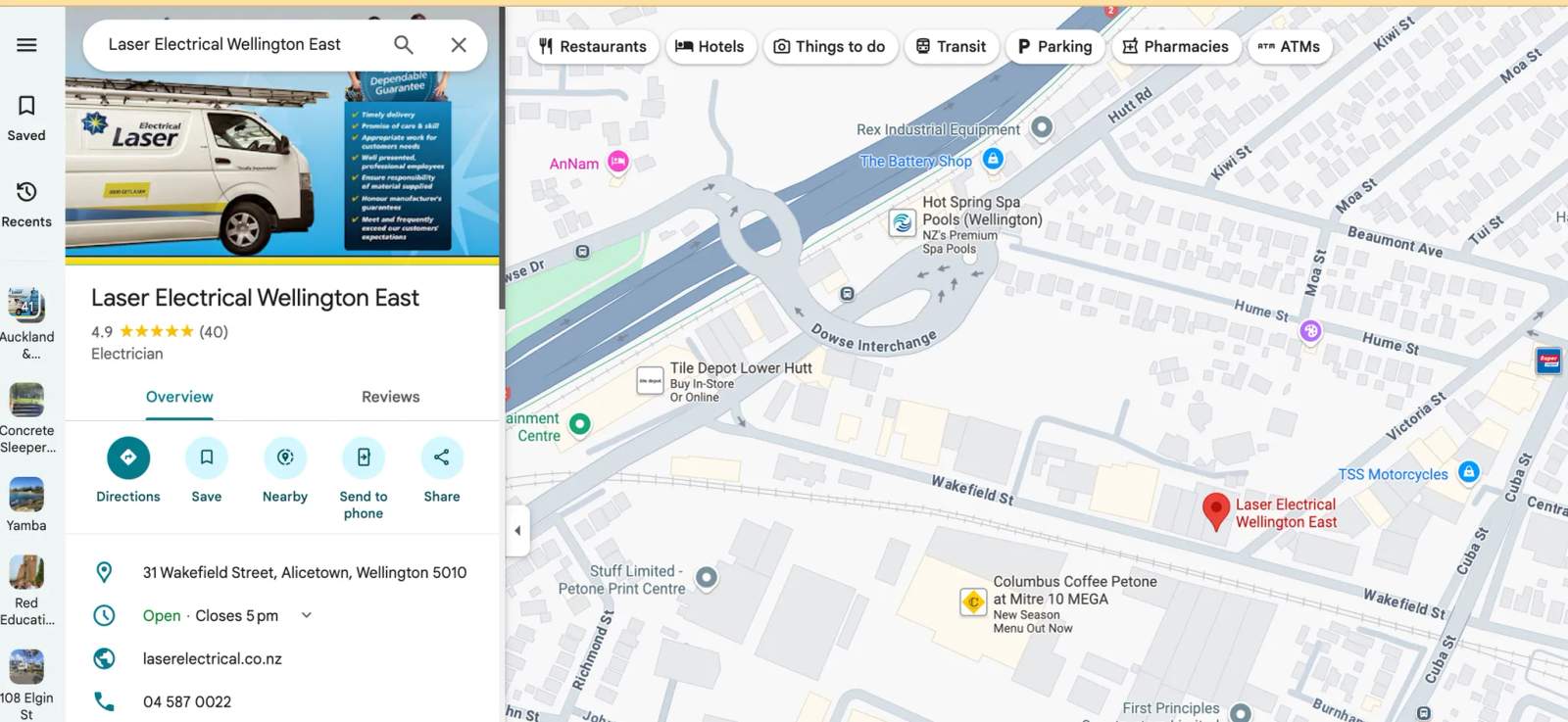Select the AnNam restaurant pin
The image size is (1568, 722).
tap(617, 162)
